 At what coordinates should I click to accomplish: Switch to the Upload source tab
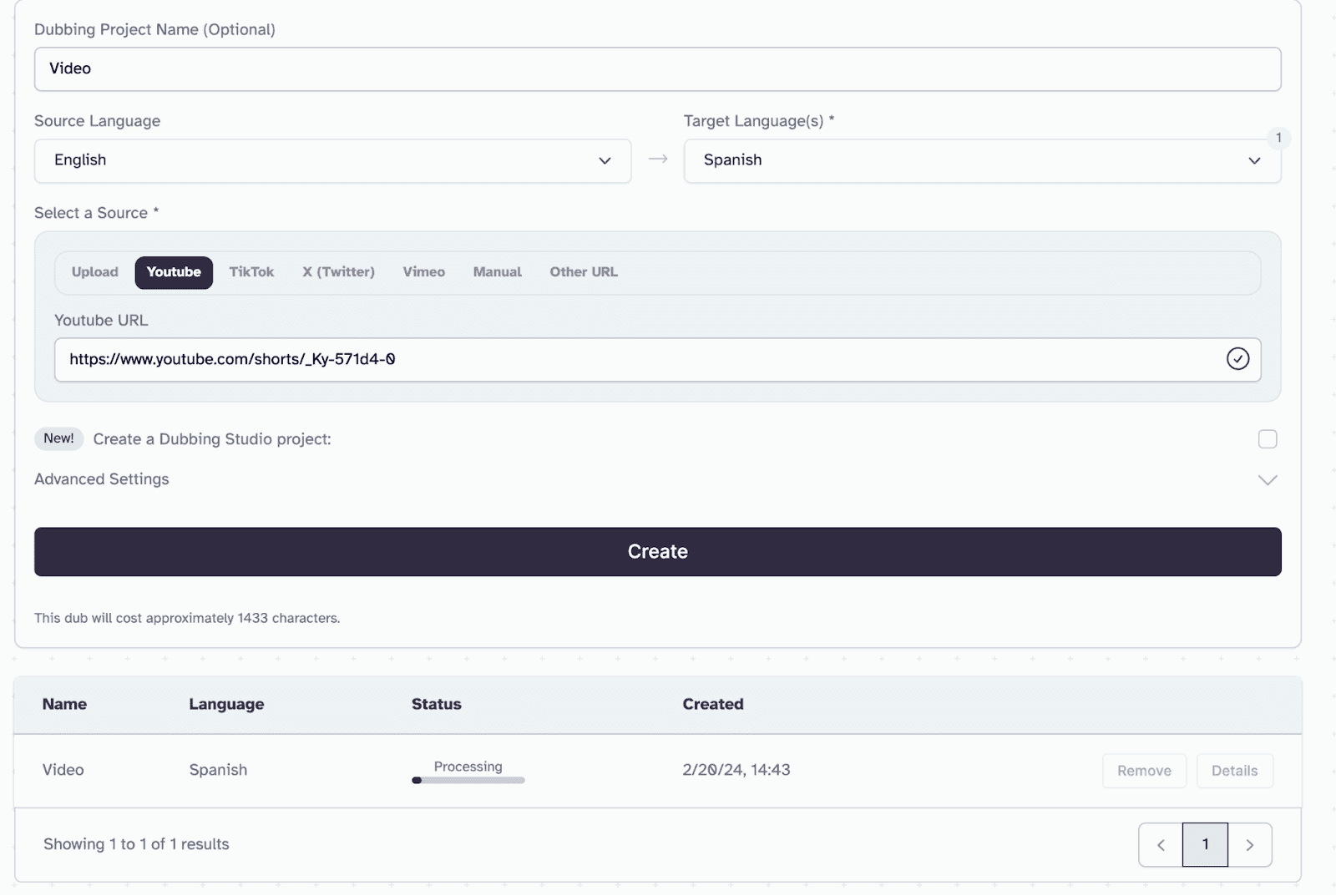pyautogui.click(x=95, y=272)
